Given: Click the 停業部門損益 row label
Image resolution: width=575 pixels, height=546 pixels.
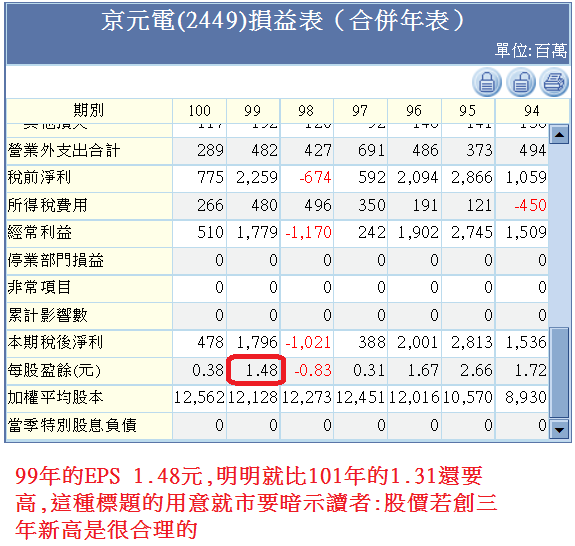Looking at the screenshot, I should click(x=56, y=260).
